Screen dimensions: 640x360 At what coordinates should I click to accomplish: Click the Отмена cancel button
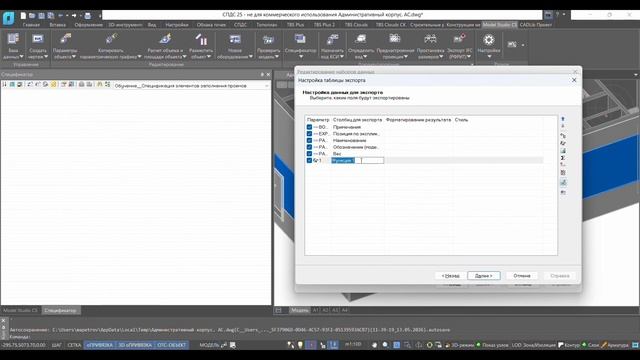[522, 276]
